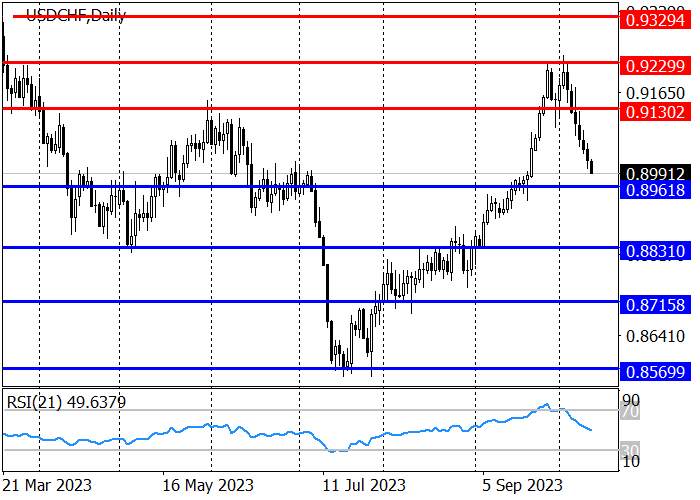Click the 0.87158 support level label
Screen dimensions: 700x500
pos(655,305)
